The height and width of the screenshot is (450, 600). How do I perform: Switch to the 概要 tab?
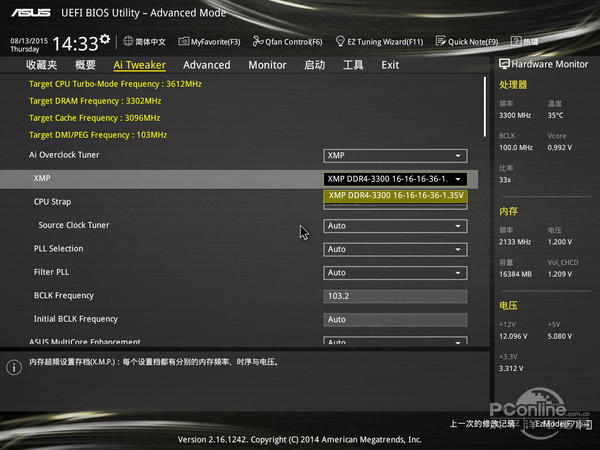point(85,65)
